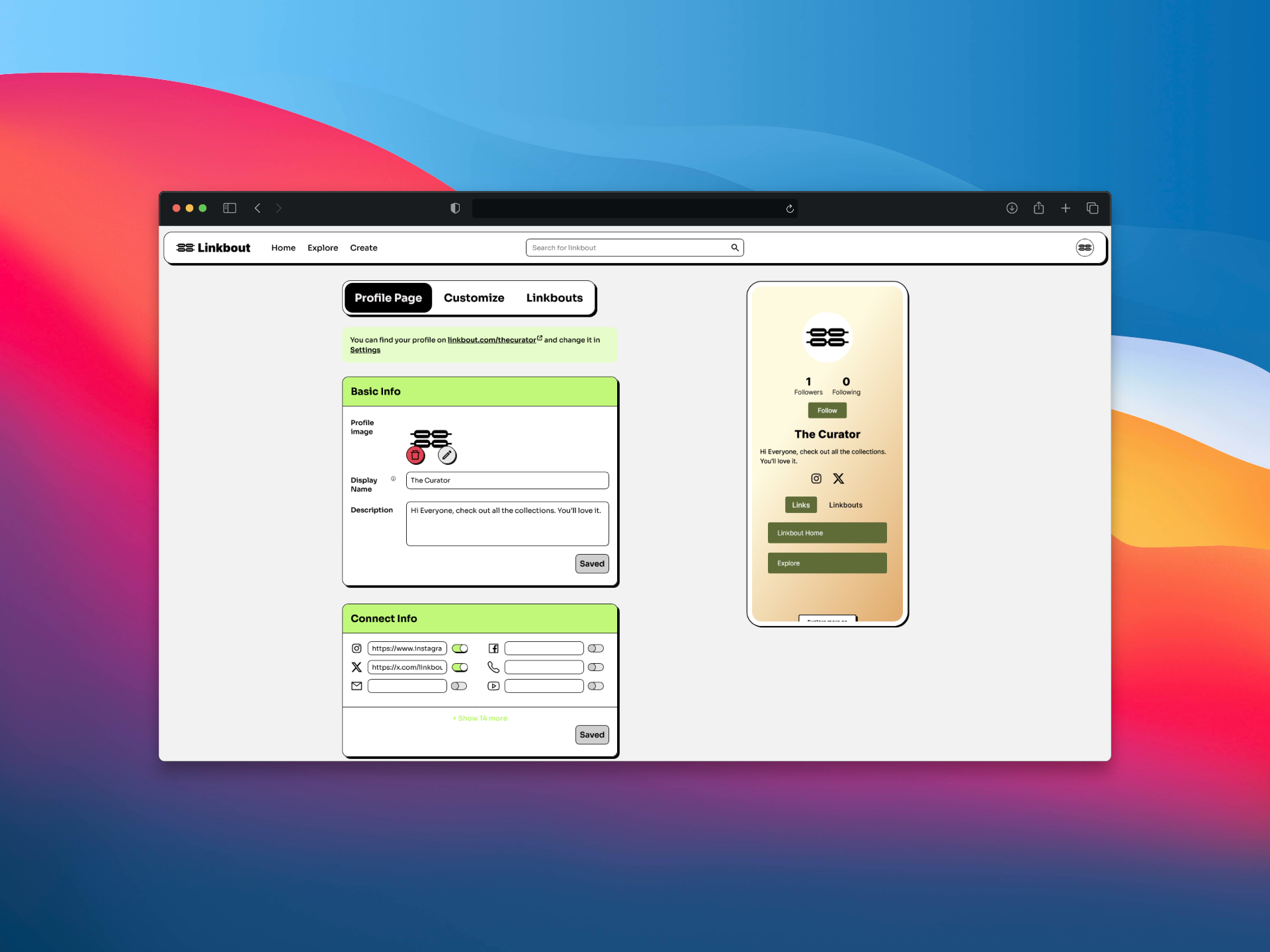Click the browser share icon
The height and width of the screenshot is (952, 1270).
click(1039, 208)
